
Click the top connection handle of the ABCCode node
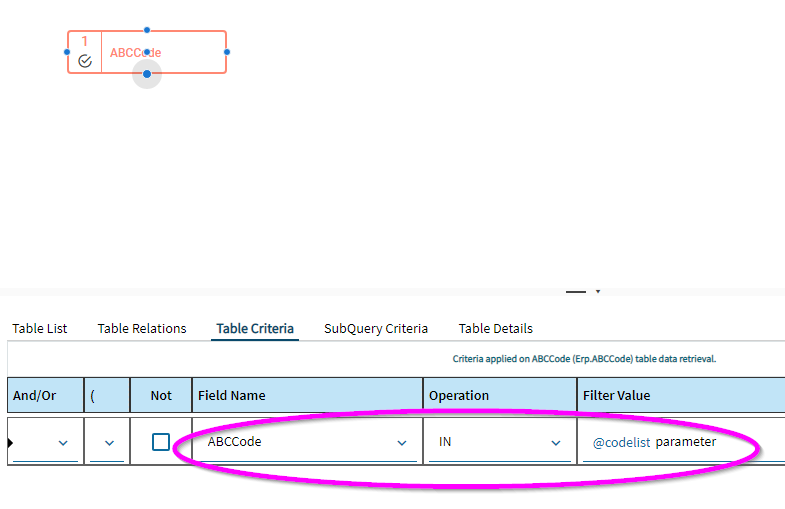147,30
